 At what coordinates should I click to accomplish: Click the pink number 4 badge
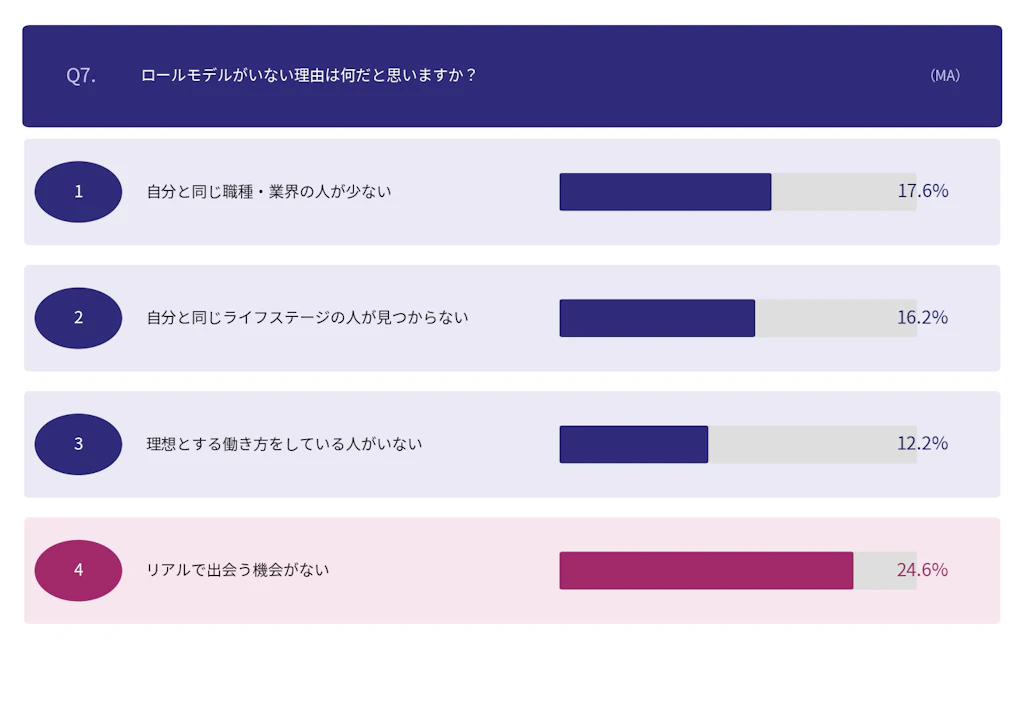78,570
